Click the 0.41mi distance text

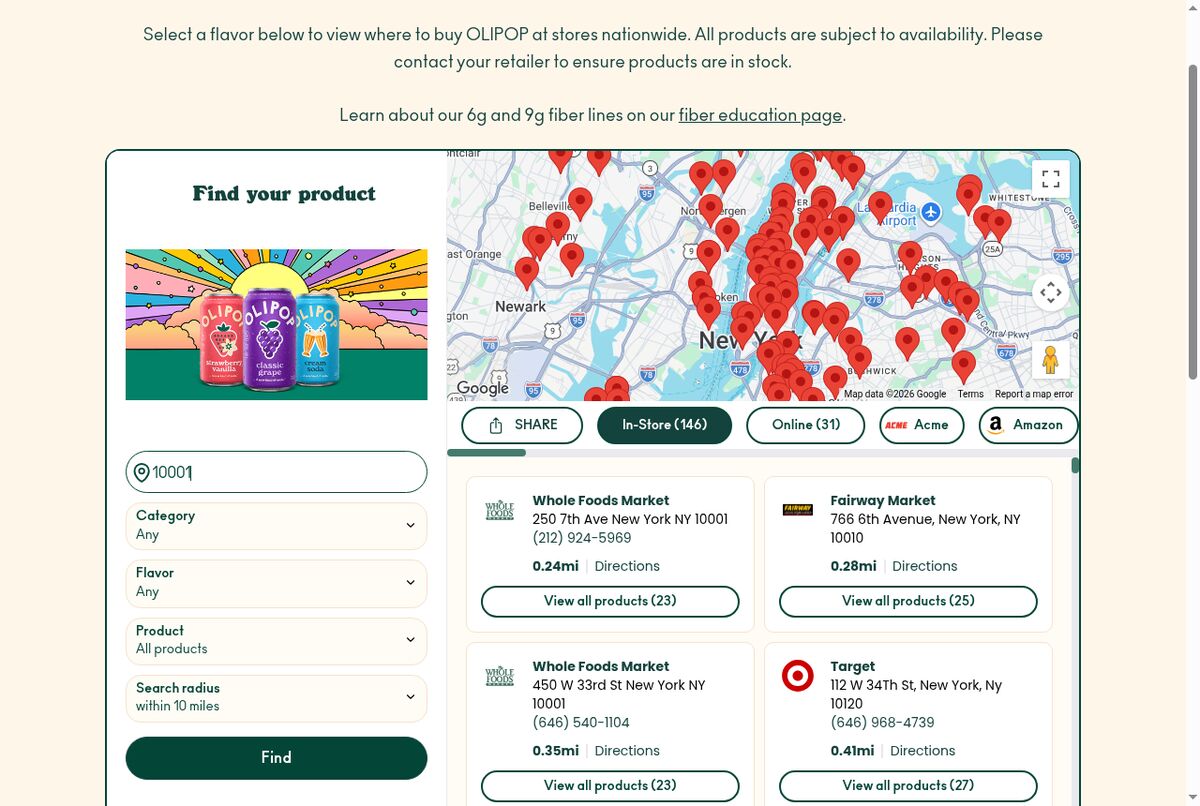(x=852, y=751)
